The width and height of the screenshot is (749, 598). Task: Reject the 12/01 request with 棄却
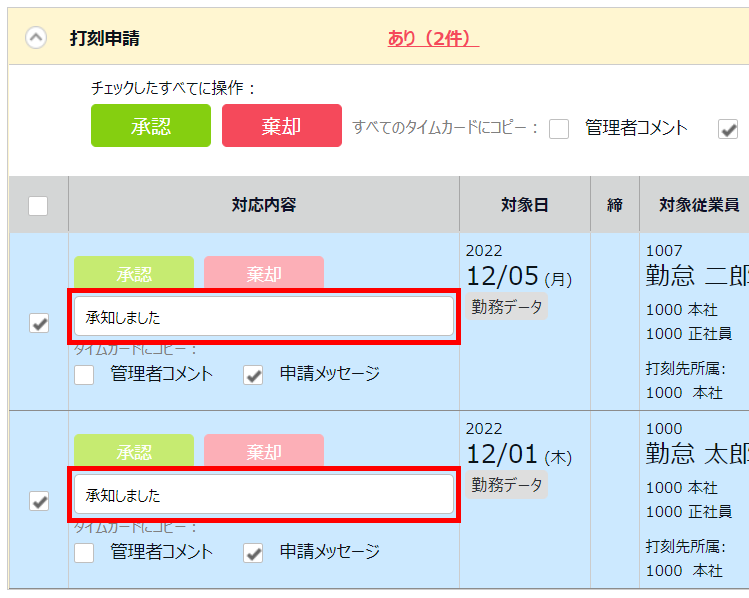tap(264, 452)
